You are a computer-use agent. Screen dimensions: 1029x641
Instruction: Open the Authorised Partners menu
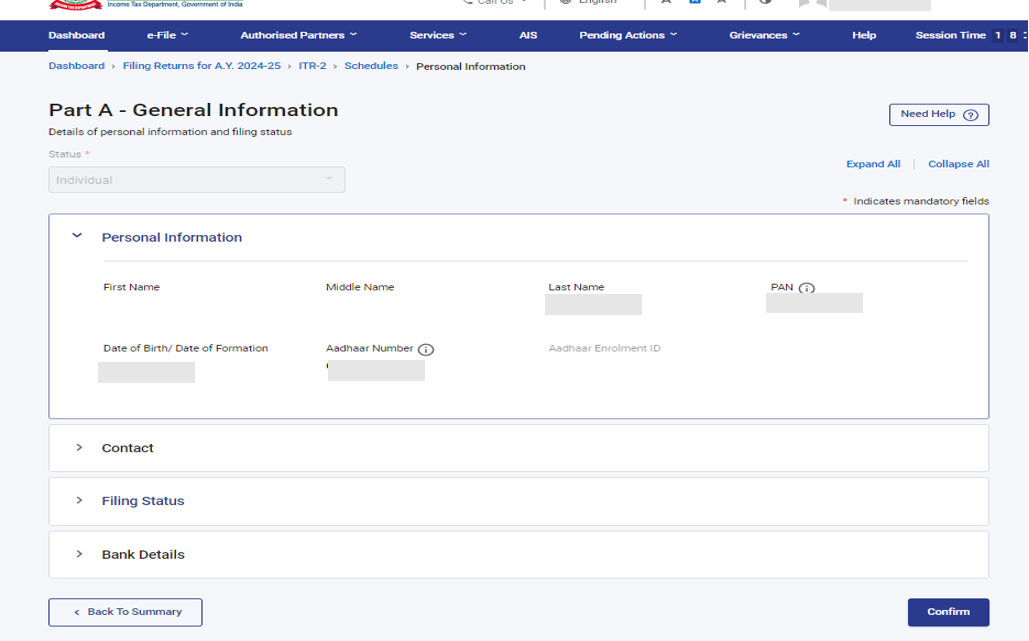[298, 35]
